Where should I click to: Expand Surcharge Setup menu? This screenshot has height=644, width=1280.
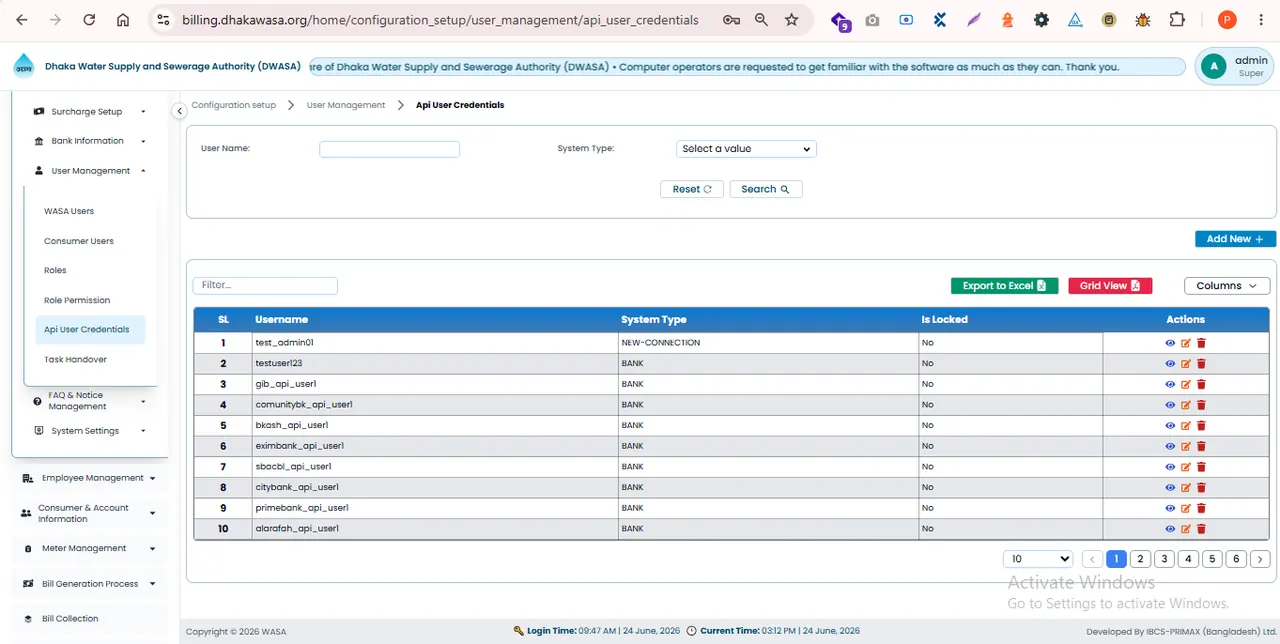tap(90, 112)
